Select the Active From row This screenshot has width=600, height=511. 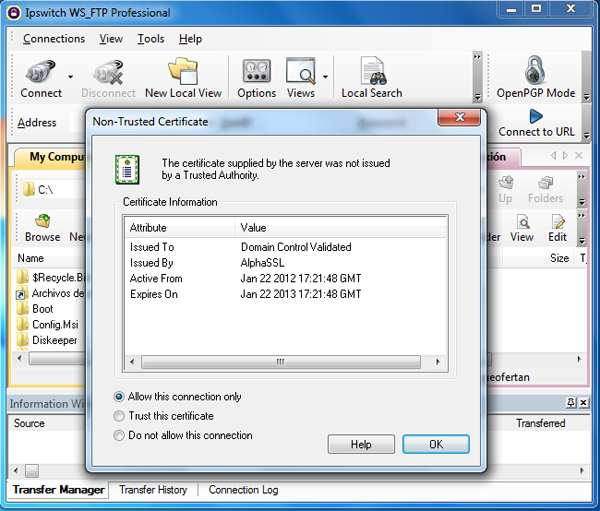pos(285,279)
